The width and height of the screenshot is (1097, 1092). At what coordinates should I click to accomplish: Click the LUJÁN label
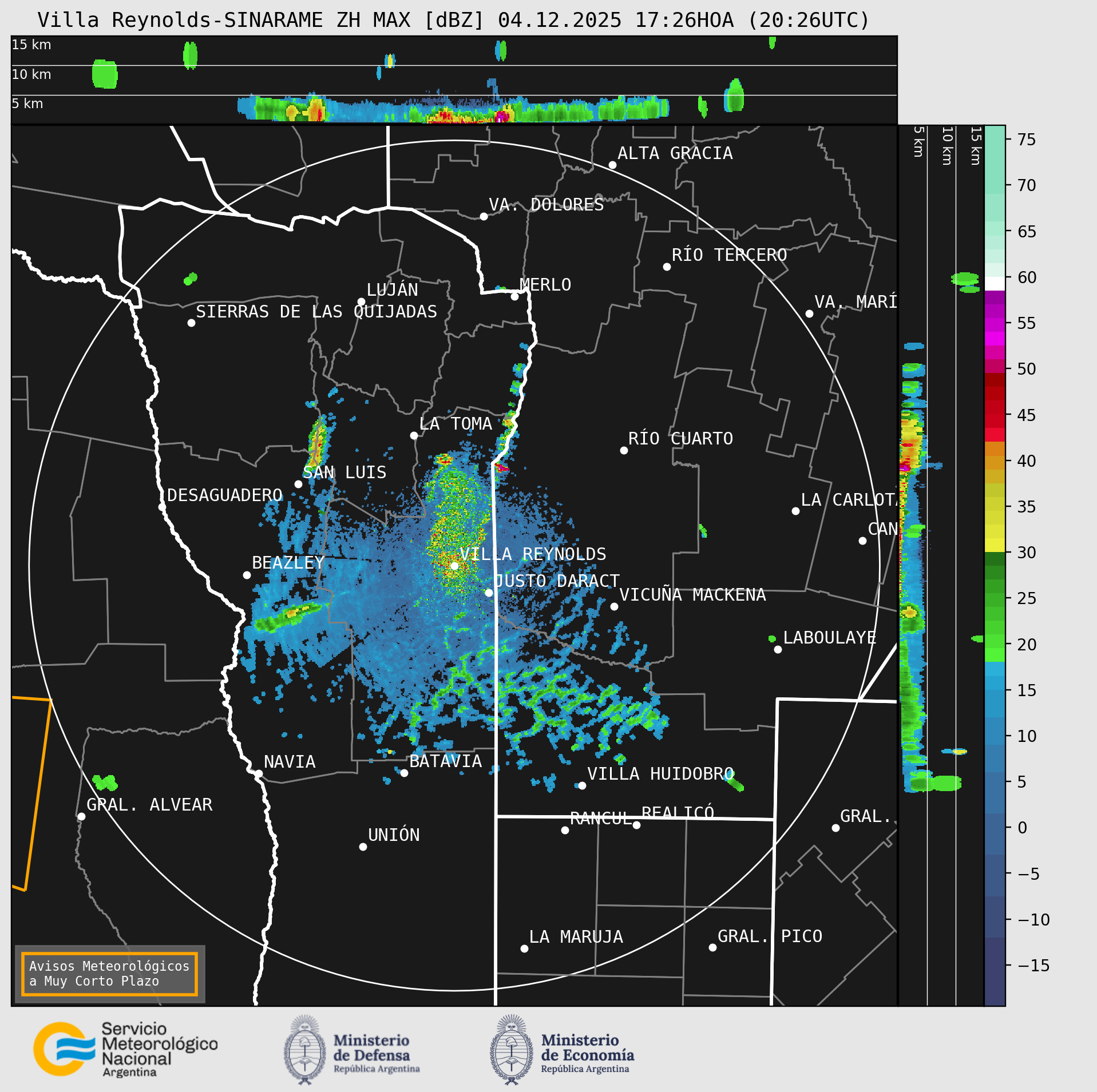tap(392, 290)
